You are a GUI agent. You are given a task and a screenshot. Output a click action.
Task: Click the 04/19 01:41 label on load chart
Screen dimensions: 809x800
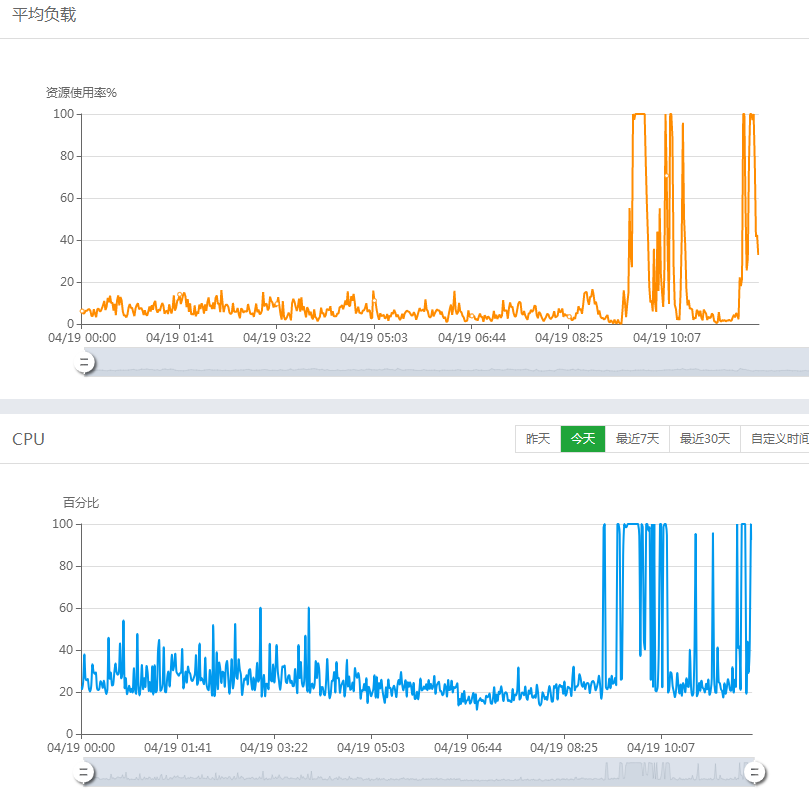coord(180,338)
